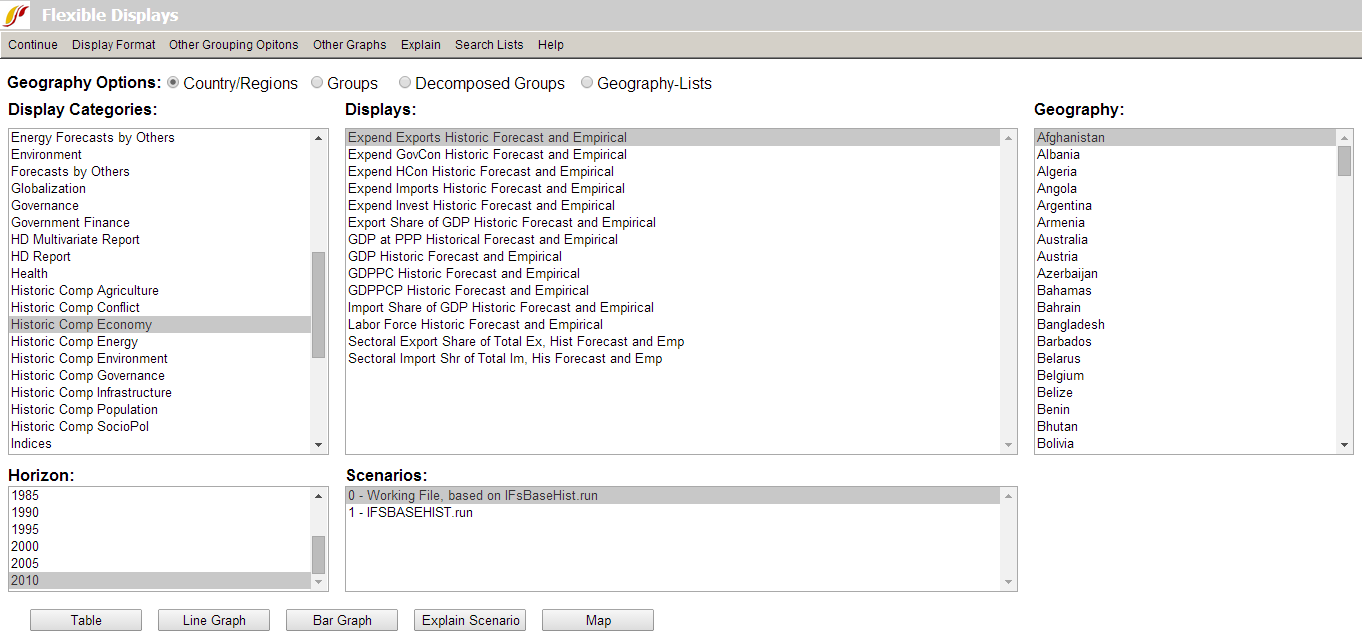The height and width of the screenshot is (638, 1362).
Task: Open the Search Lists menu
Action: 489,45
